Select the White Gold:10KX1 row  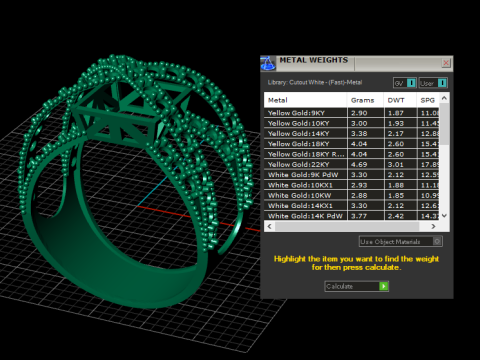coord(352,185)
